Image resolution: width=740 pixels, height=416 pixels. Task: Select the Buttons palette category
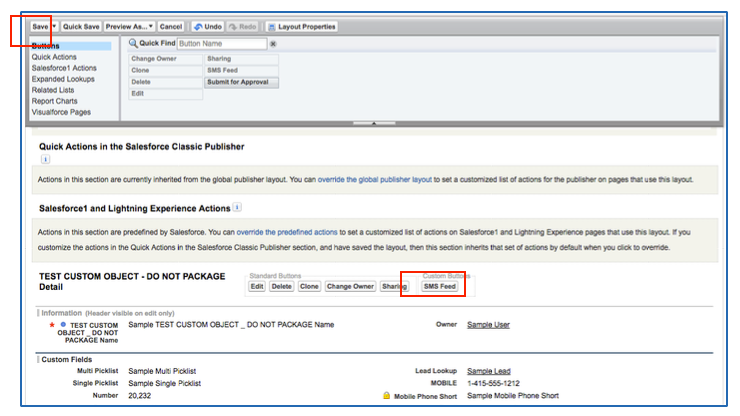tap(71, 46)
